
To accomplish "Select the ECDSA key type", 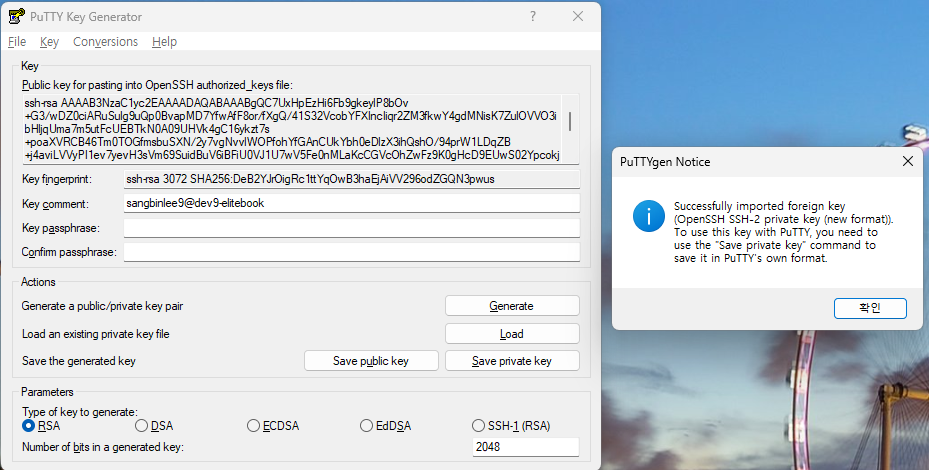I will tap(273, 426).
